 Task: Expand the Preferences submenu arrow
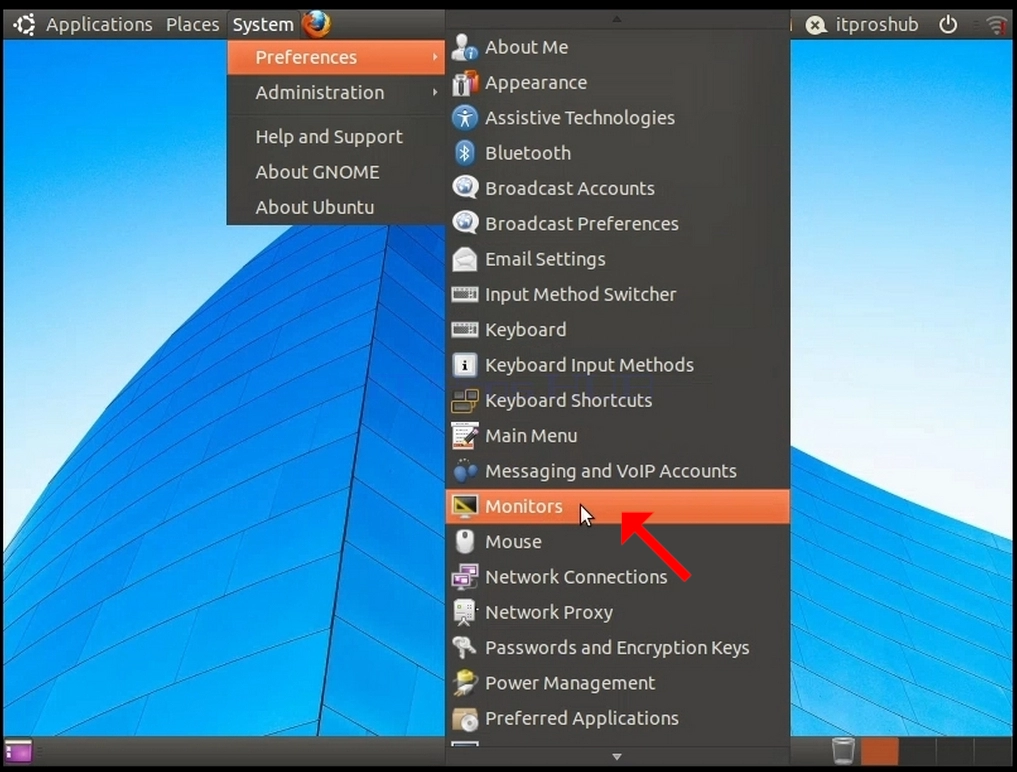[435, 58]
